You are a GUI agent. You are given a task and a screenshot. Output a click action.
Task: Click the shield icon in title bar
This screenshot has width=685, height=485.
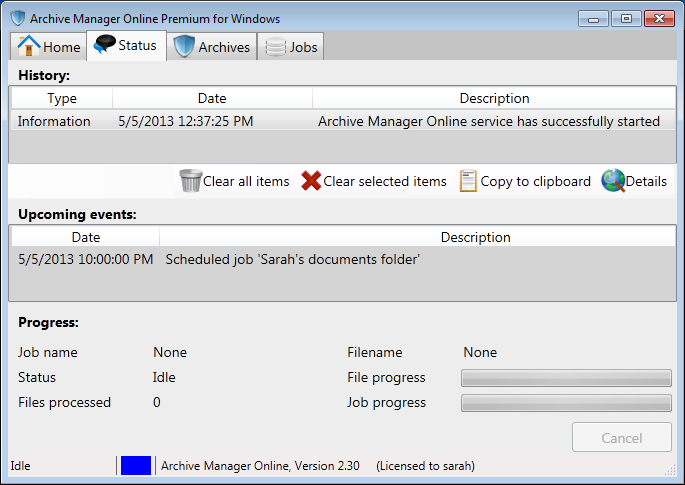(18, 19)
